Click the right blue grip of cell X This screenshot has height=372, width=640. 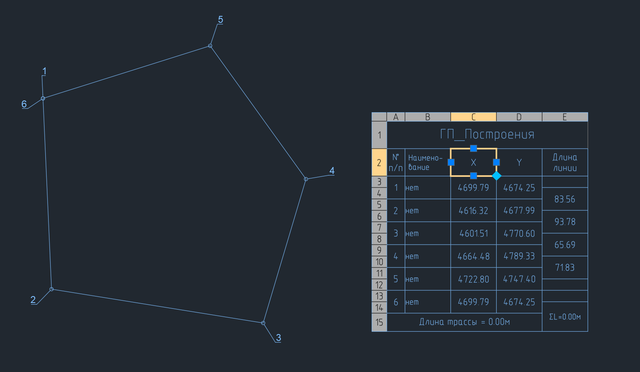pos(496,163)
